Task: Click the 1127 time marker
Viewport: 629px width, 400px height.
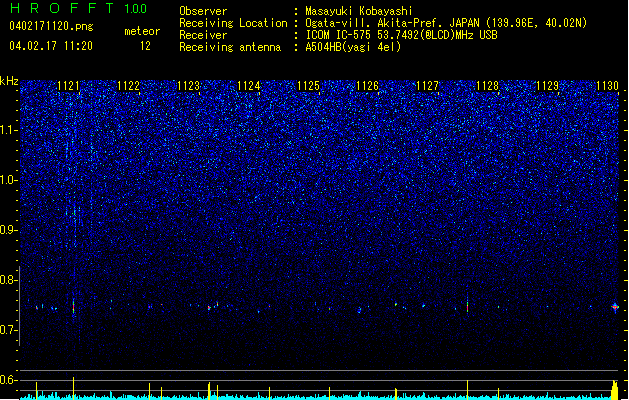Action: tap(428, 85)
